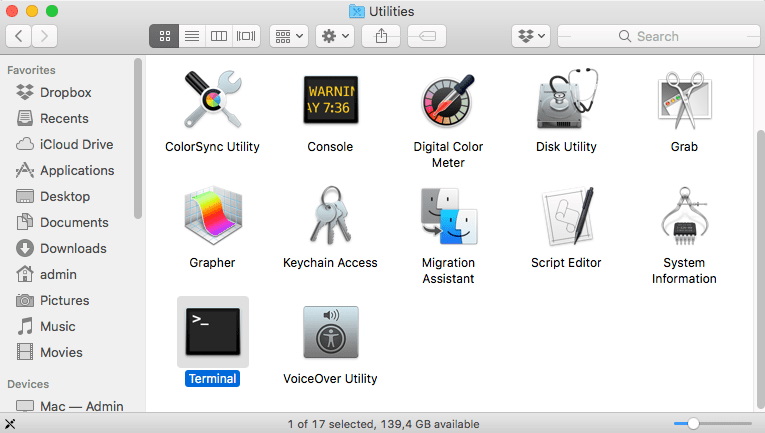Select the Migration Assistant icon
The height and width of the screenshot is (433, 765).
(449, 216)
